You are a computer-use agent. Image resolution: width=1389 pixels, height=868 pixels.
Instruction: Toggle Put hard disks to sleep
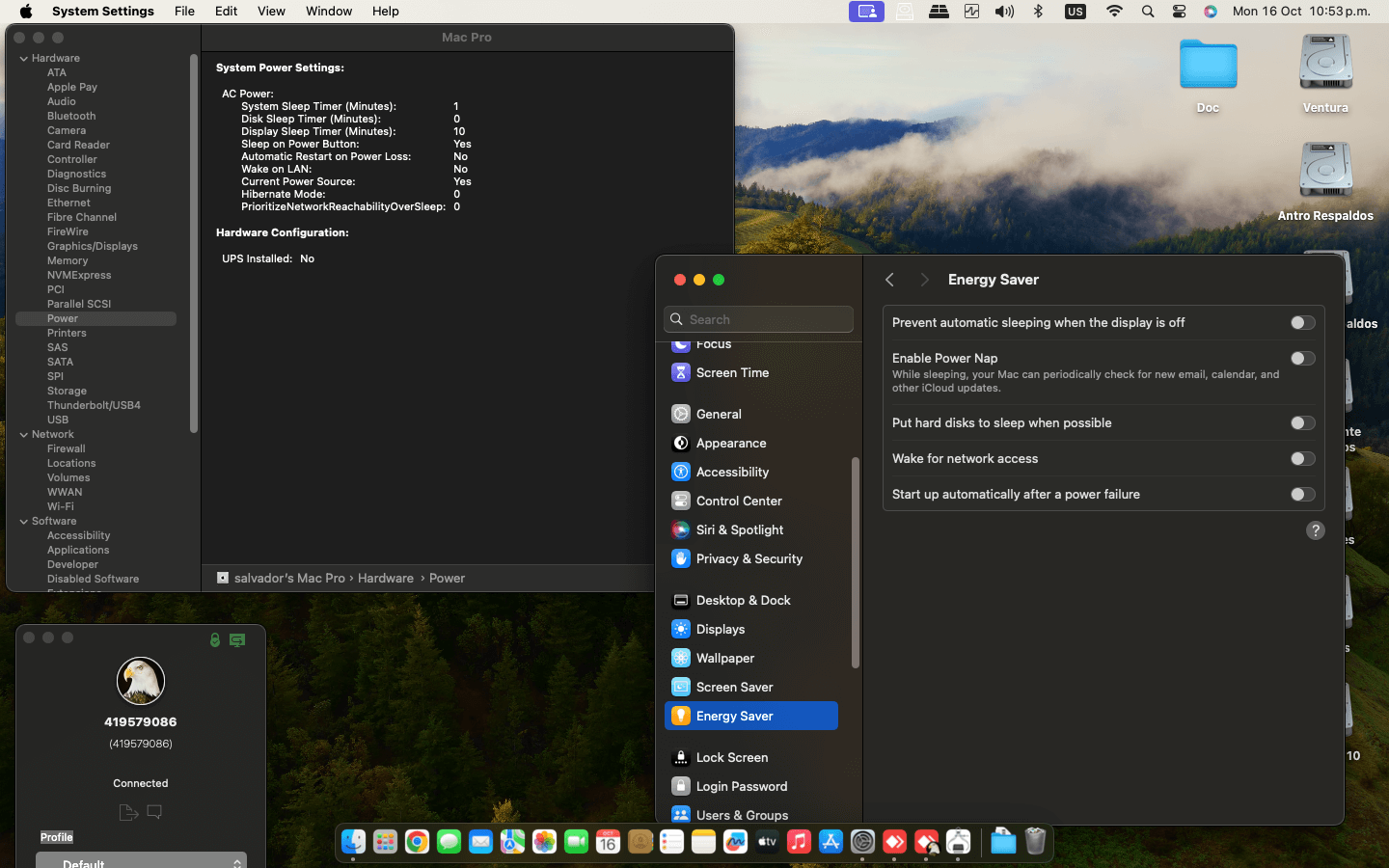coord(1302,423)
